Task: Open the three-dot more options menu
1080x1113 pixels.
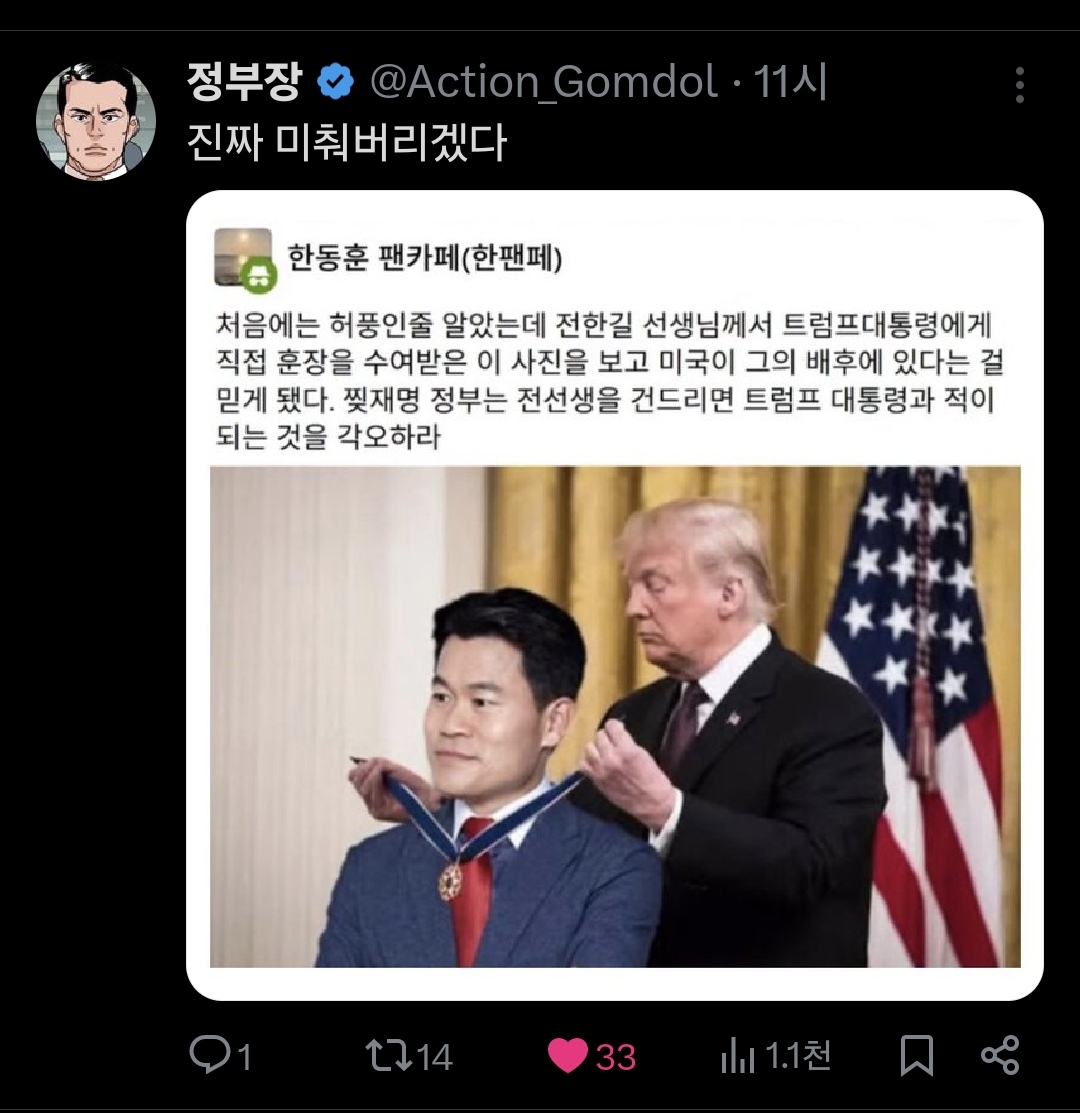Action: click(x=1019, y=85)
